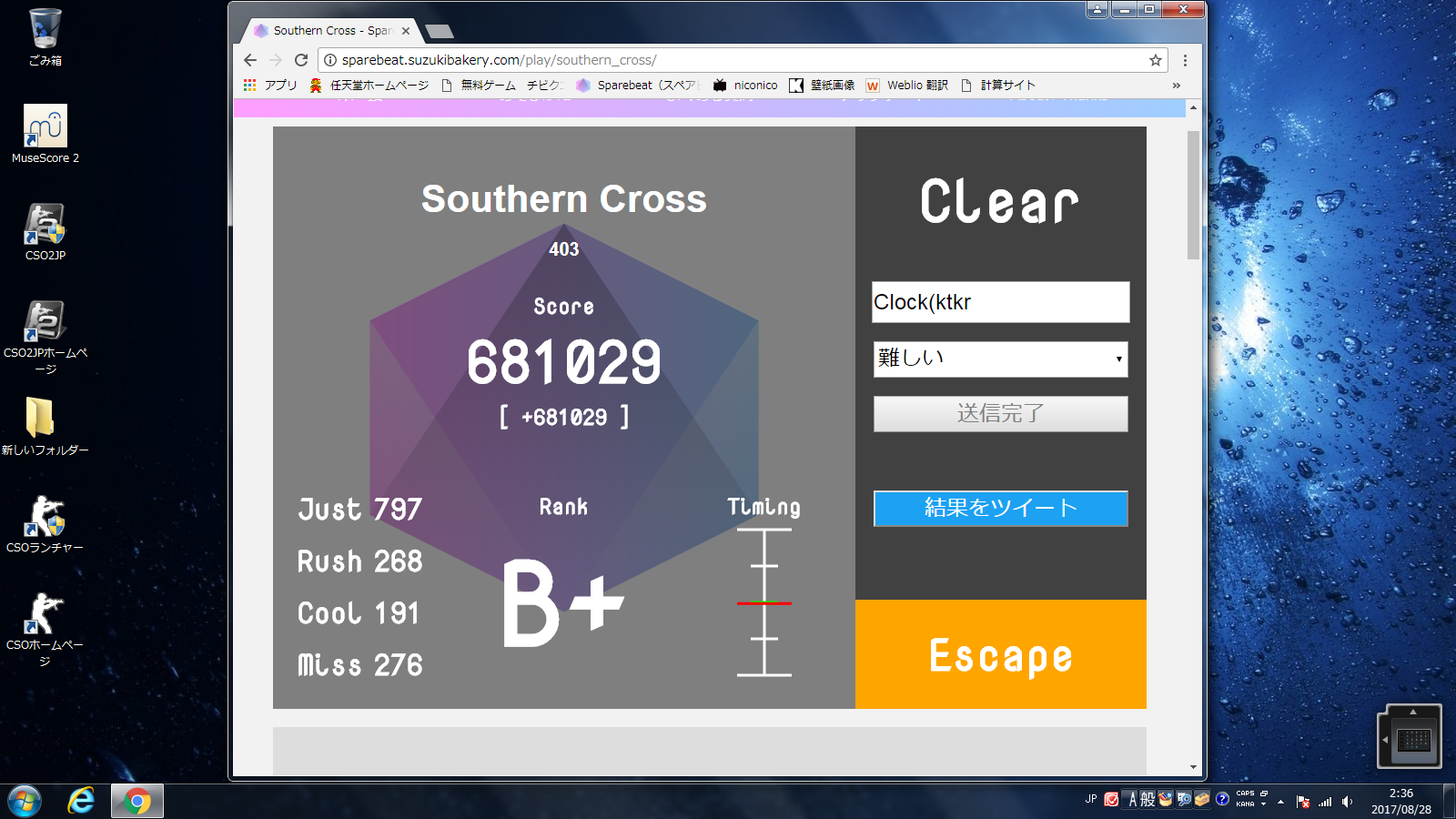Open the Apps shortcut in bookmarks bar
1456x819 pixels.
(x=270, y=85)
